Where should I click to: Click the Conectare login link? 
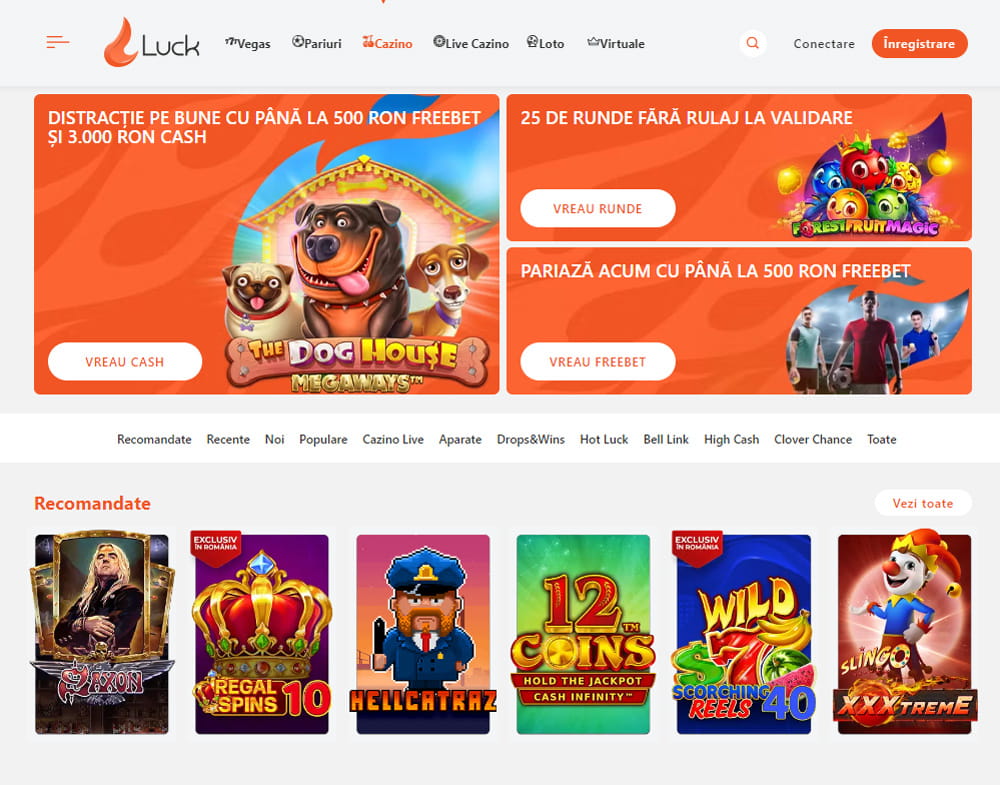pos(824,43)
